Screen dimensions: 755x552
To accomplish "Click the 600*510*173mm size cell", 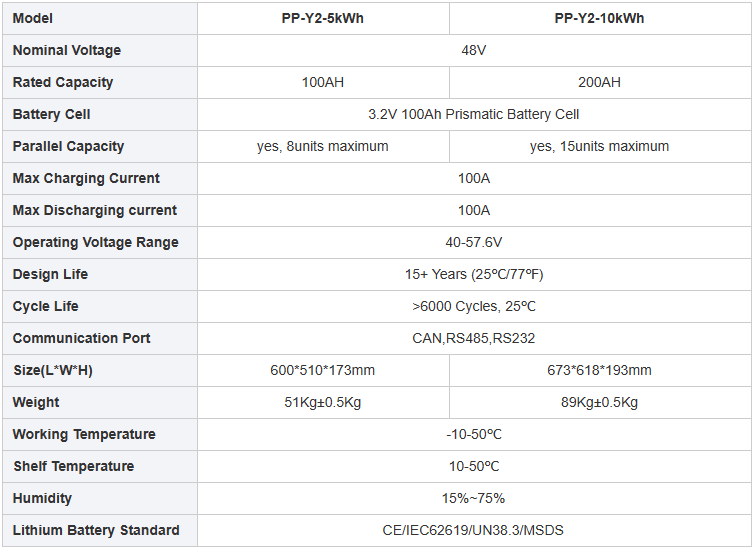I will [x=323, y=370].
